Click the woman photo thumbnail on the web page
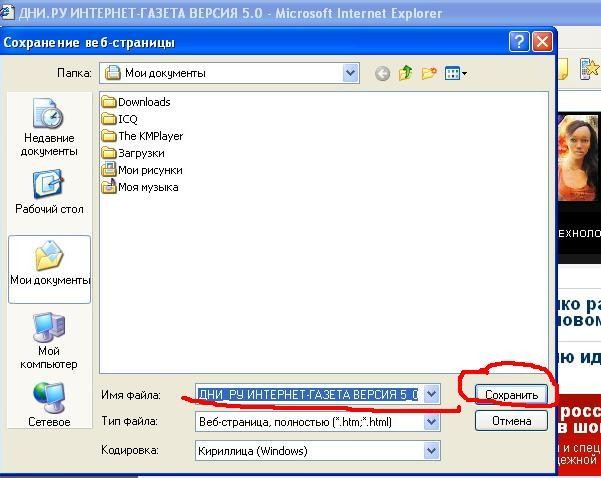This screenshot has height=478, width=601. (x=578, y=157)
